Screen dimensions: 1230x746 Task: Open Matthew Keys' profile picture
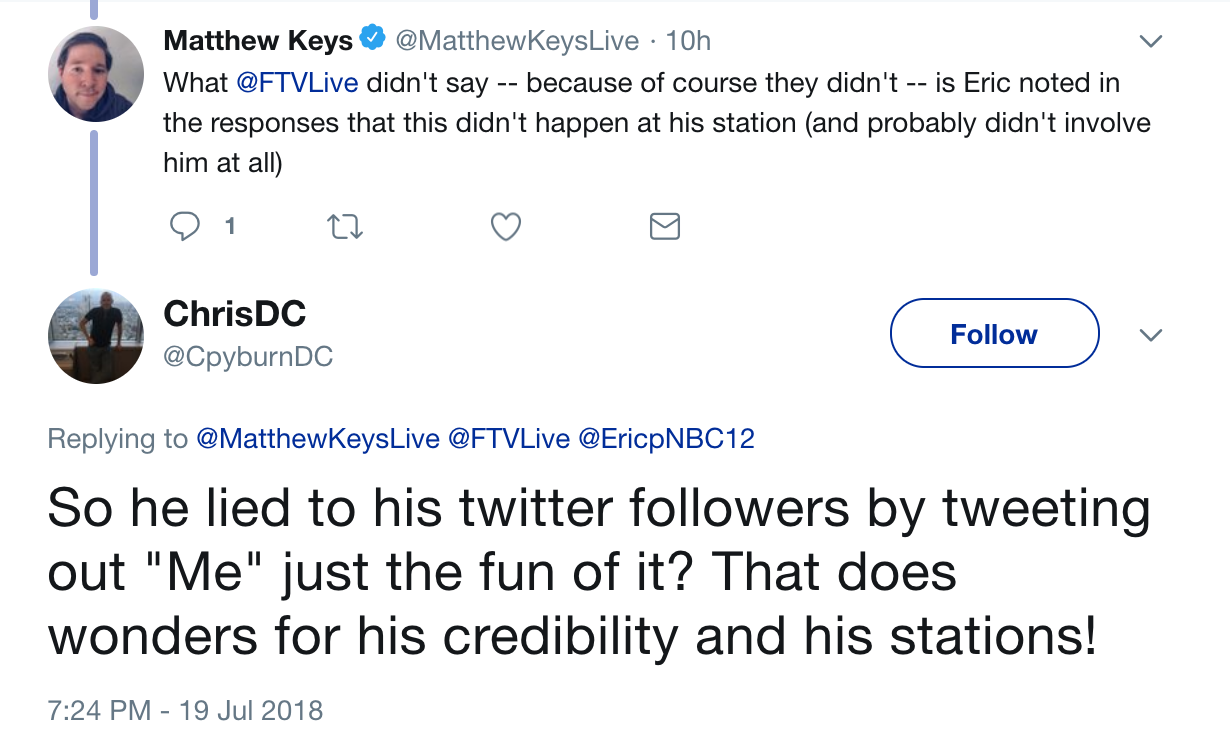[96, 74]
